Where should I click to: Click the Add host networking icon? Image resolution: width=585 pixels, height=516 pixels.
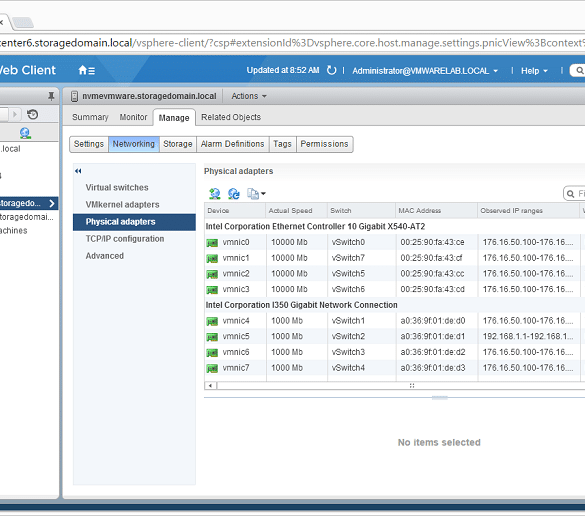(215, 194)
